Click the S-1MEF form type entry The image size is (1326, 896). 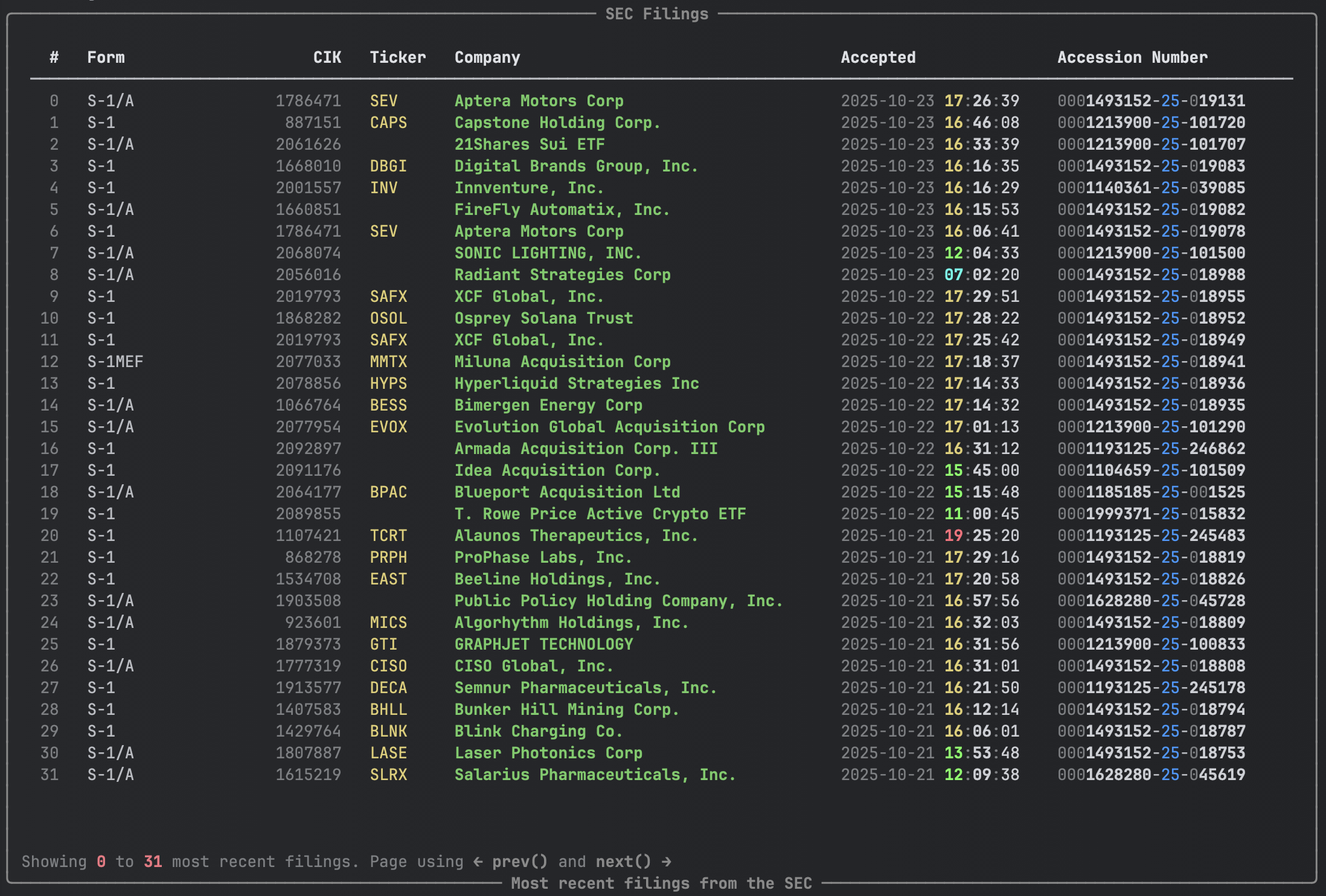point(115,362)
